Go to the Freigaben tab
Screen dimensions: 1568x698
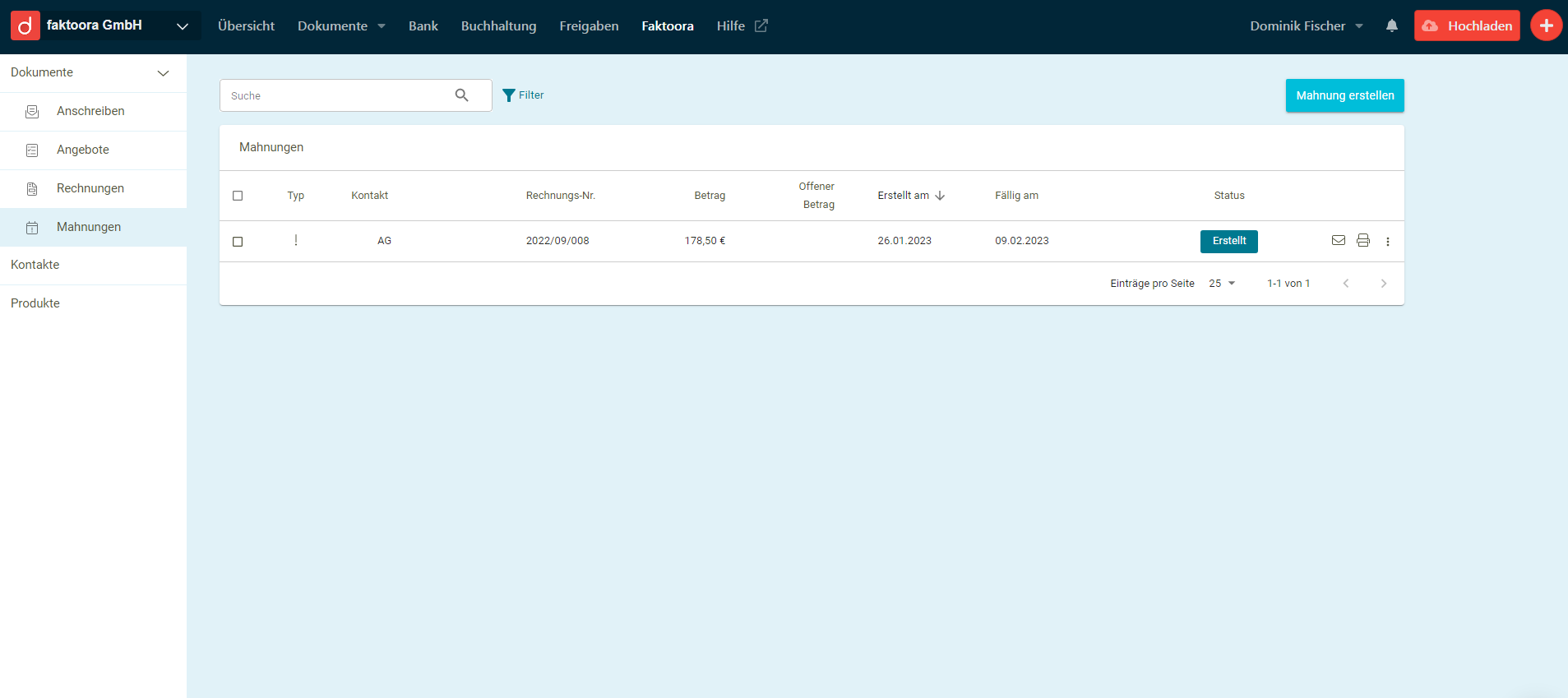(589, 26)
